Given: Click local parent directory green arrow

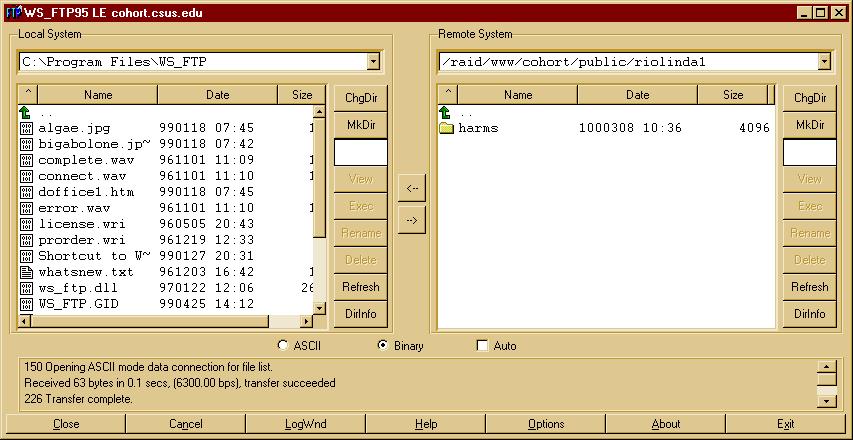Looking at the screenshot, I should (x=25, y=113).
